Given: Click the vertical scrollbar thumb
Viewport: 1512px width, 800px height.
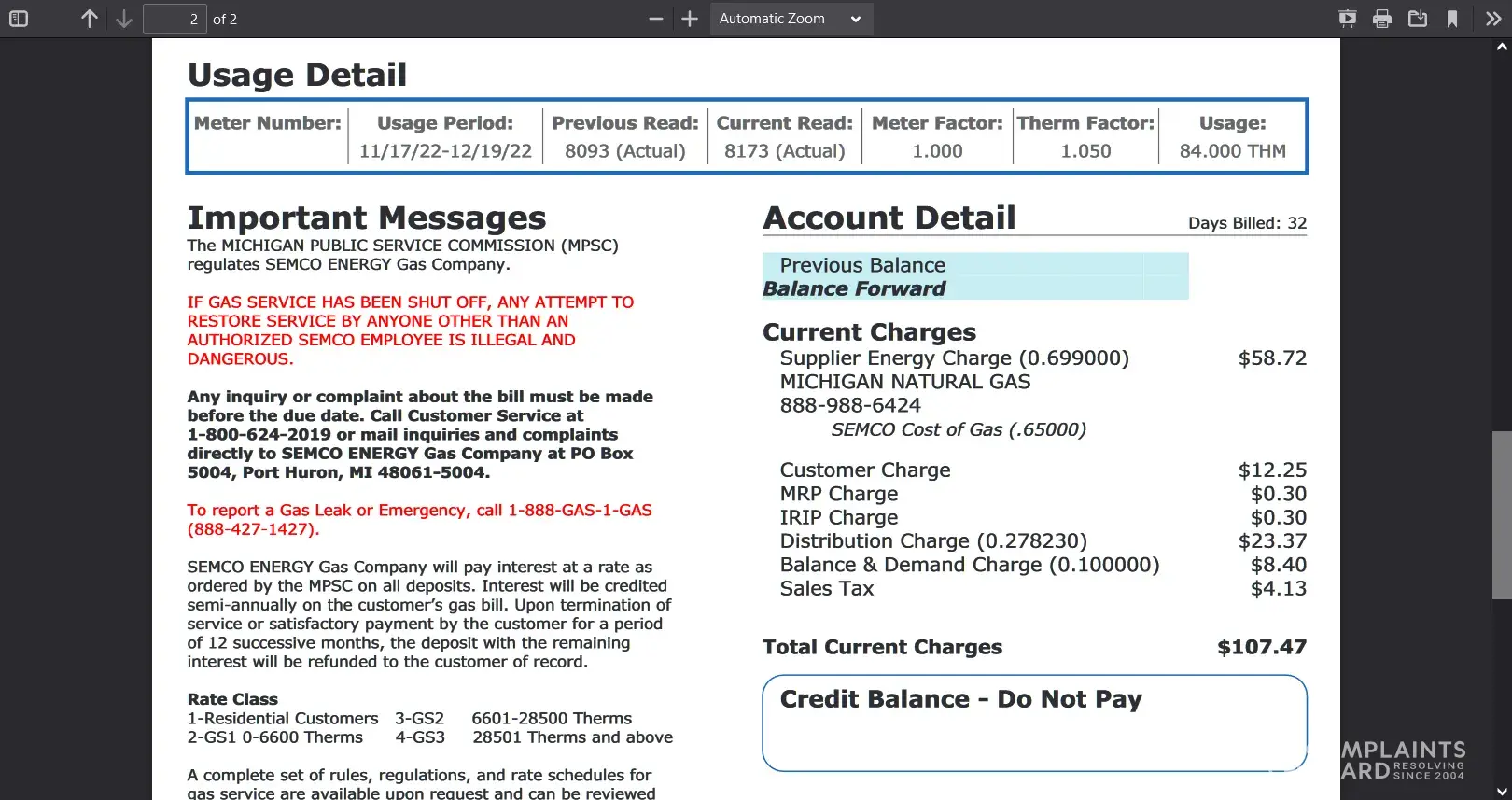Looking at the screenshot, I should 1502,514.
